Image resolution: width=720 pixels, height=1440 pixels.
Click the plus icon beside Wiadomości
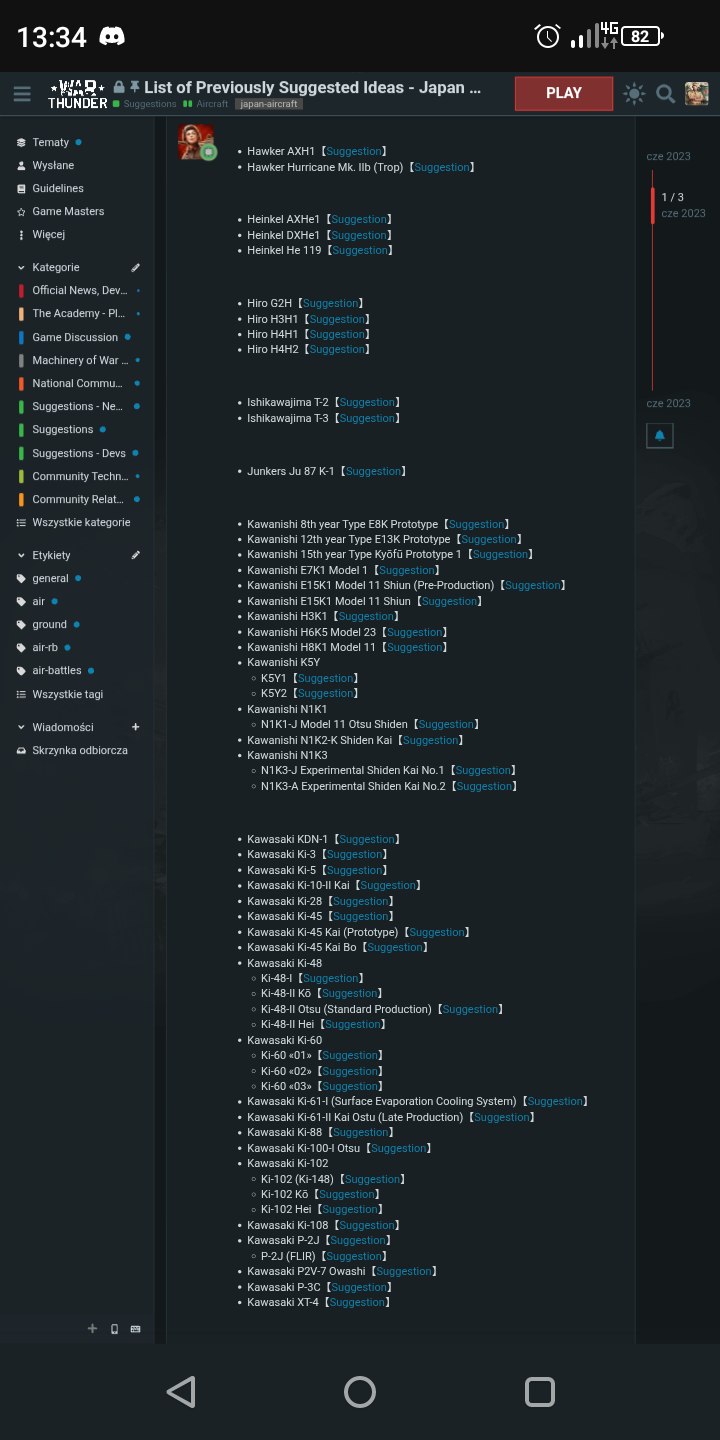coord(136,727)
